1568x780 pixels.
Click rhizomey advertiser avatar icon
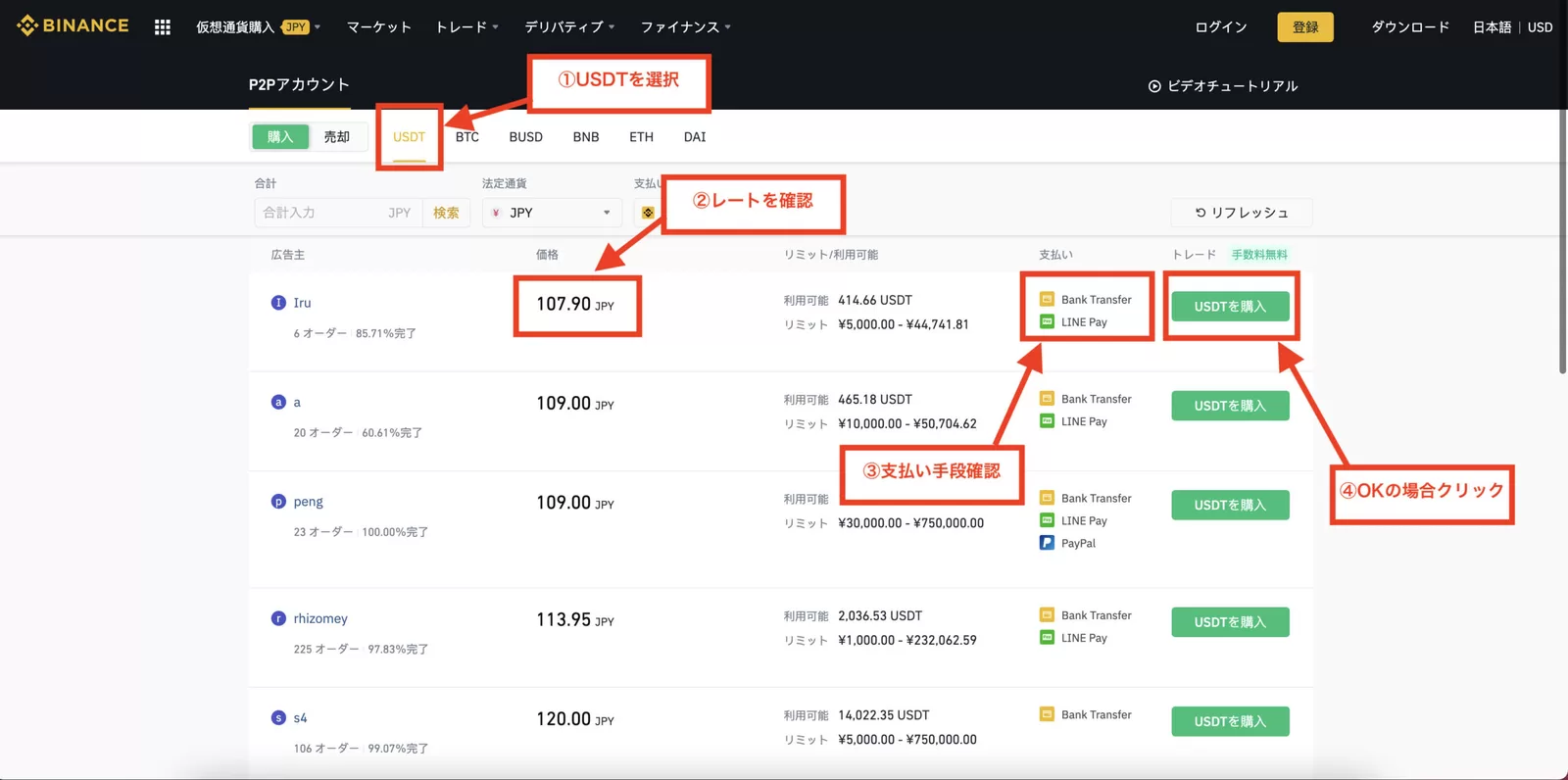278,618
